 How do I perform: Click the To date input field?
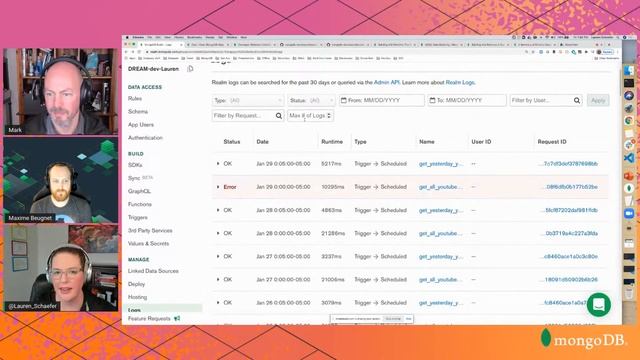click(467, 100)
